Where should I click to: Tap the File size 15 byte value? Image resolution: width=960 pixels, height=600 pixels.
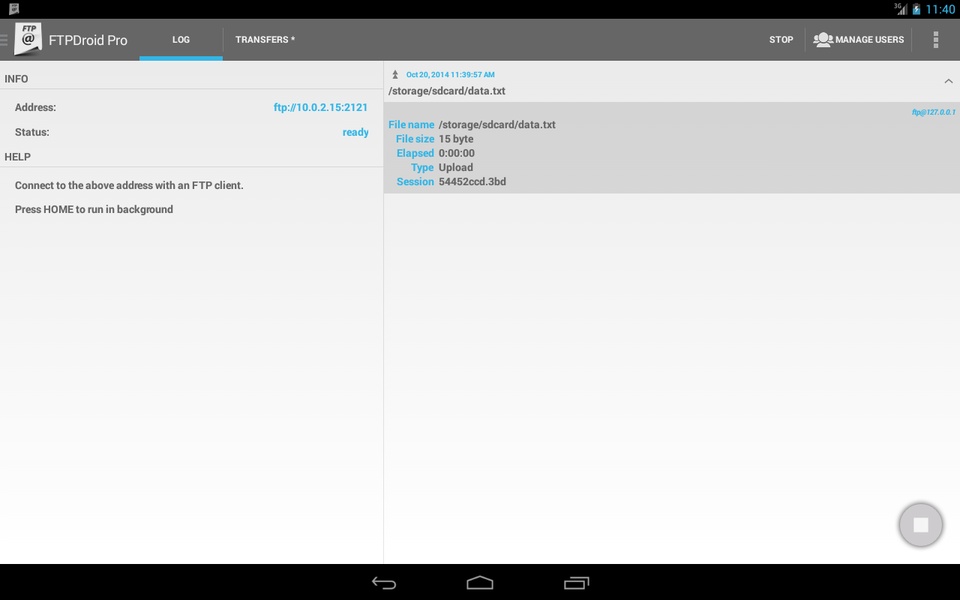tap(456, 139)
